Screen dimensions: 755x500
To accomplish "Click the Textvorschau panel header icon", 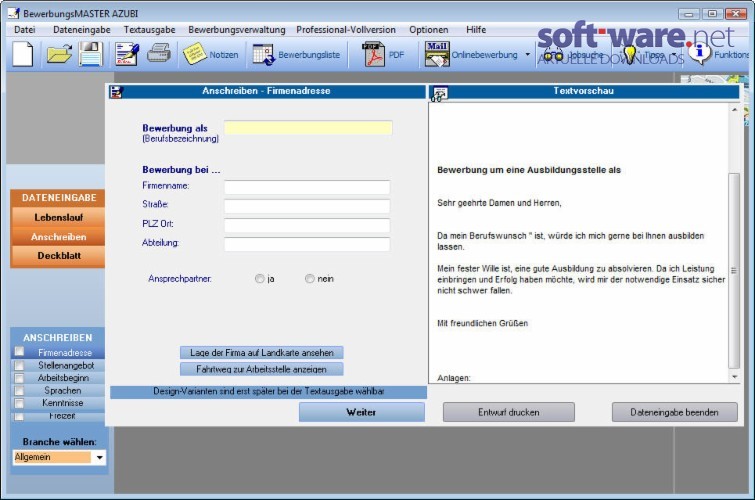I will point(439,93).
